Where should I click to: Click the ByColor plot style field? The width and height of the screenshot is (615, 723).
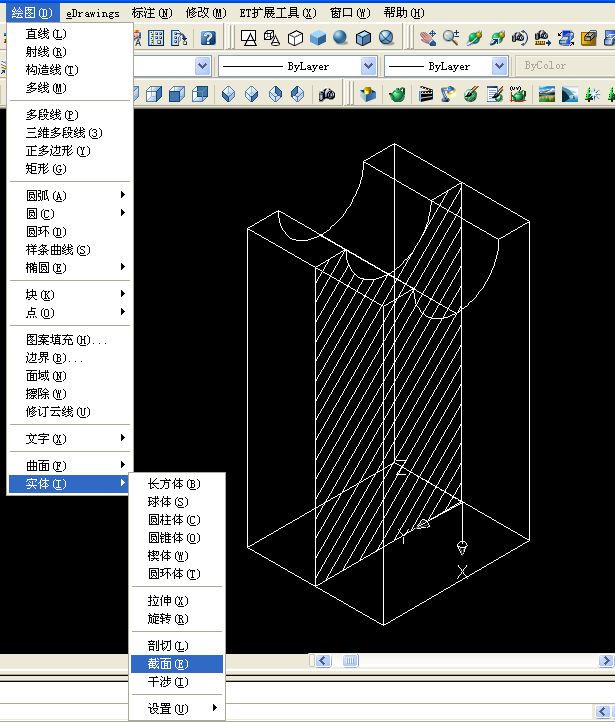coord(564,66)
